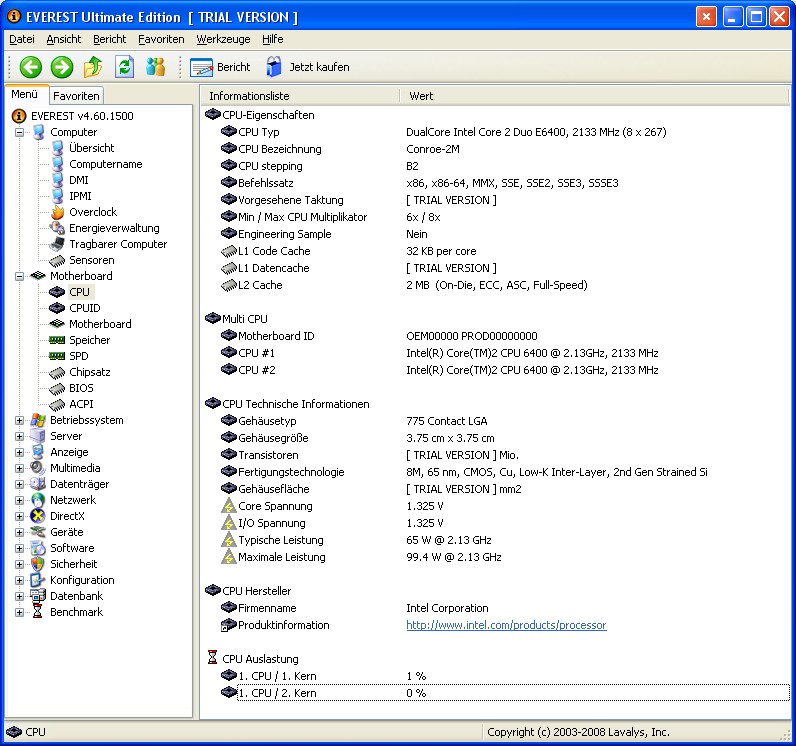Select the Energieverwaltung icon
The height and width of the screenshot is (746, 796).
tap(57, 228)
